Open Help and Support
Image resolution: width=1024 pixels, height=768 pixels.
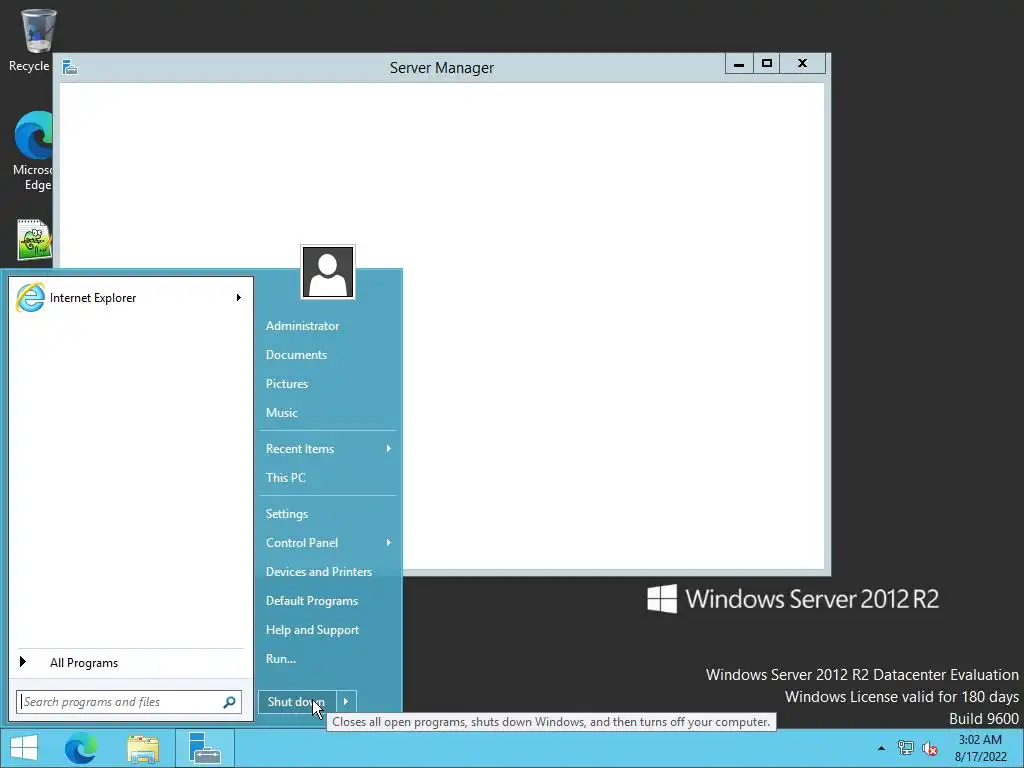[312, 630]
